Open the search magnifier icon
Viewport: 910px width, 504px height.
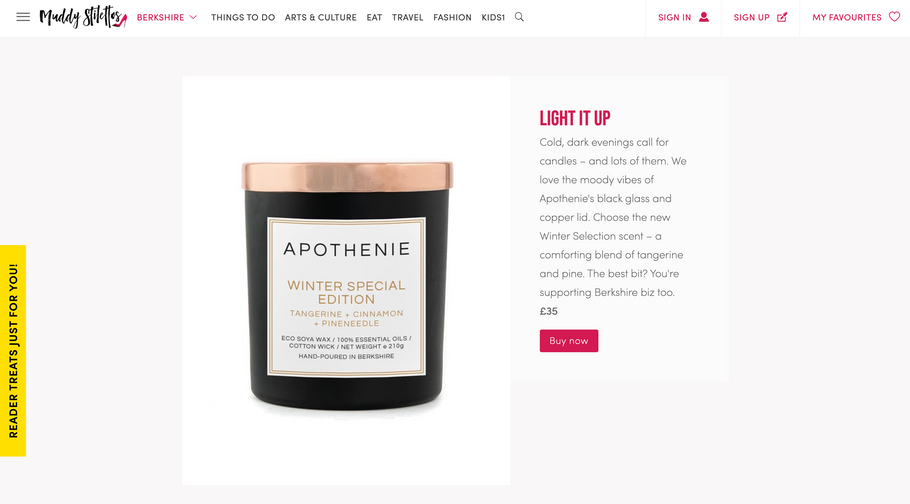(x=519, y=17)
